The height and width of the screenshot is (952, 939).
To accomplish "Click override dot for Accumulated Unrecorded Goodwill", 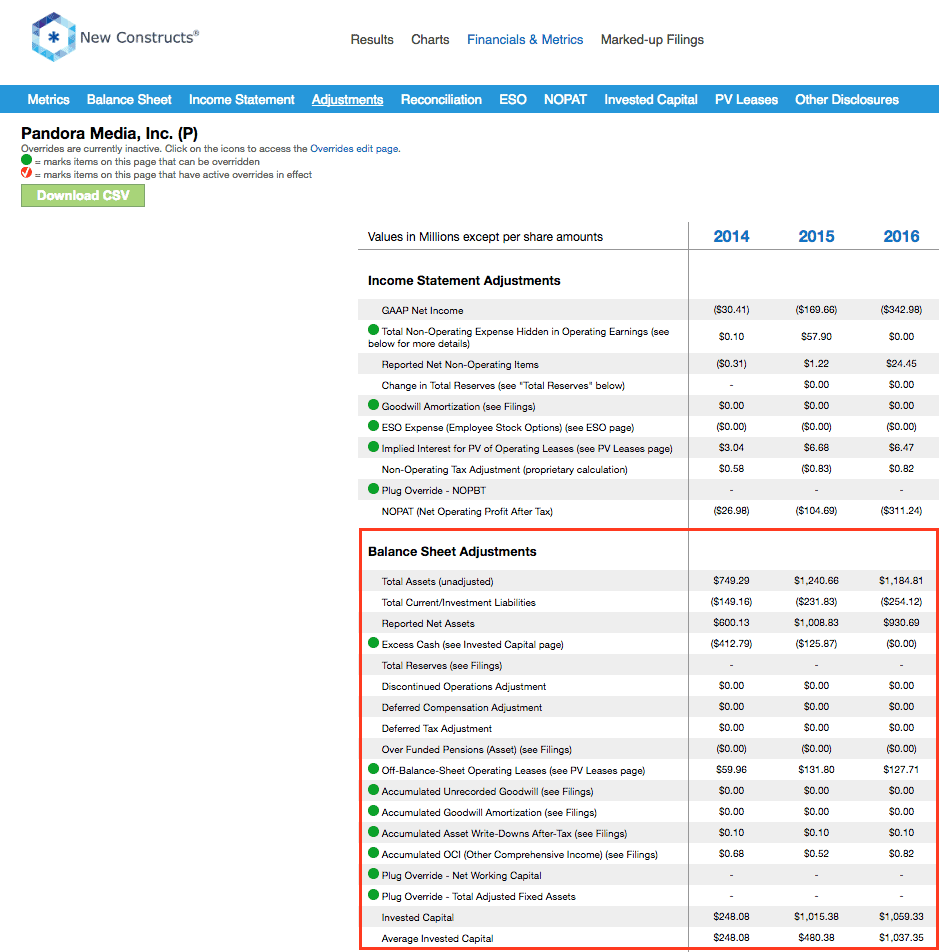I will tap(373, 790).
